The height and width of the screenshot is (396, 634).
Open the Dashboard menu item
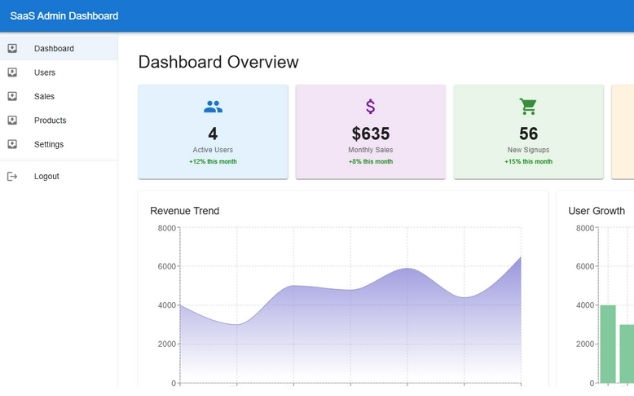point(59,49)
